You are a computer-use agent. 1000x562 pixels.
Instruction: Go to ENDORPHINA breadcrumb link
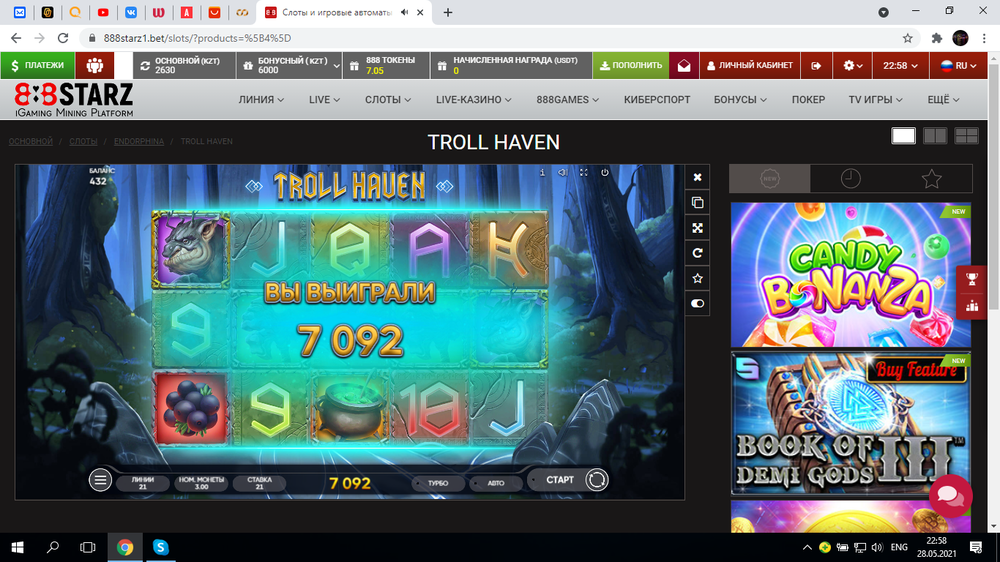click(x=138, y=141)
